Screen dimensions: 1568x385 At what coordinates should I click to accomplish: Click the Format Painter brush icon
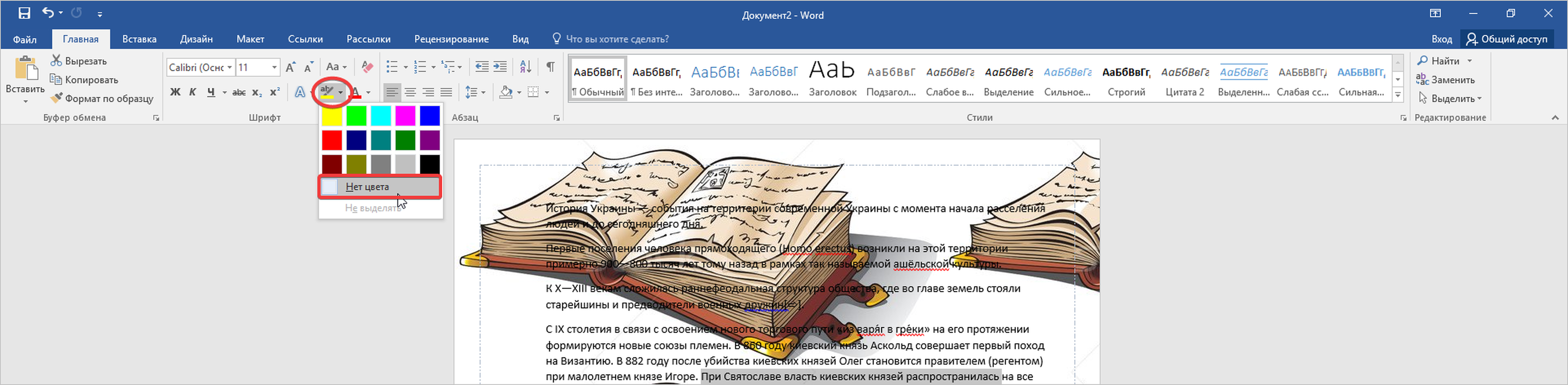(x=57, y=98)
